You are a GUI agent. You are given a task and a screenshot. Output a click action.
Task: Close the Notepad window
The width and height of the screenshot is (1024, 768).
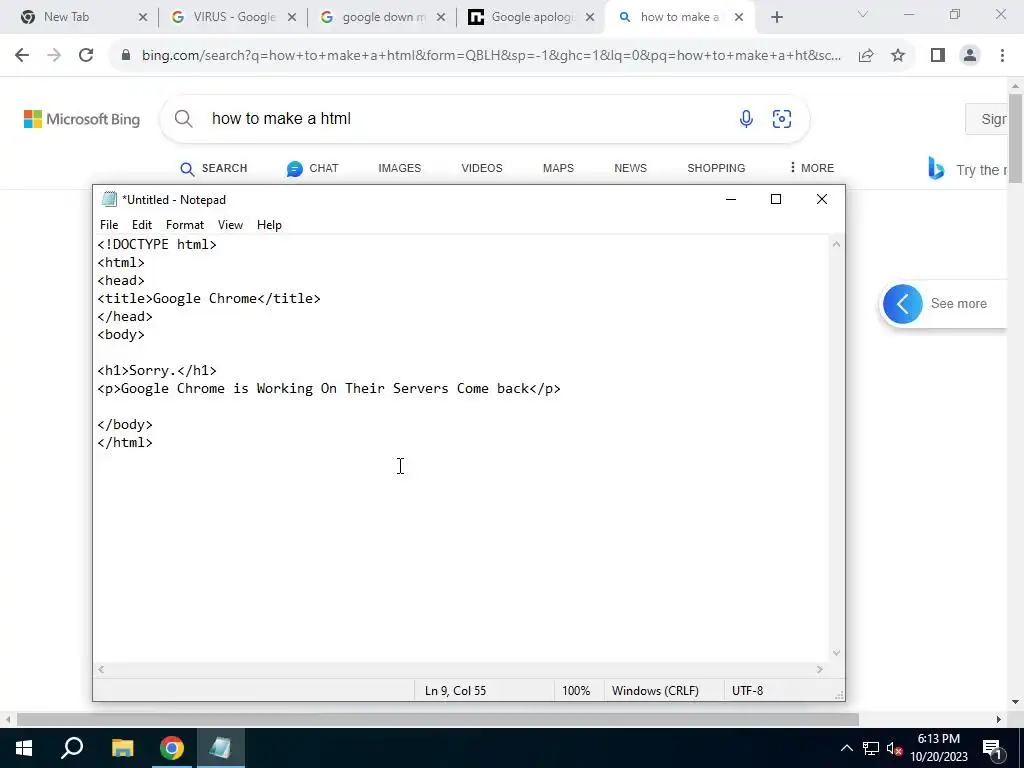[822, 199]
